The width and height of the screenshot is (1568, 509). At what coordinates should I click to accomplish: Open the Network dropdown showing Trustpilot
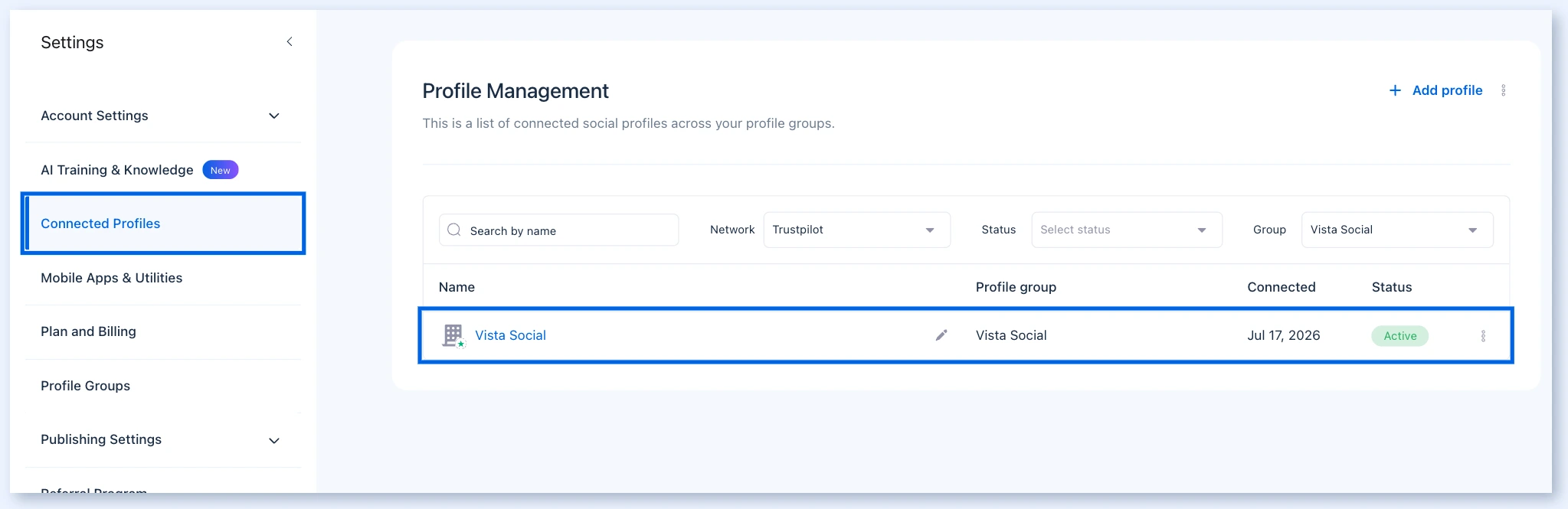pyautogui.click(x=856, y=230)
